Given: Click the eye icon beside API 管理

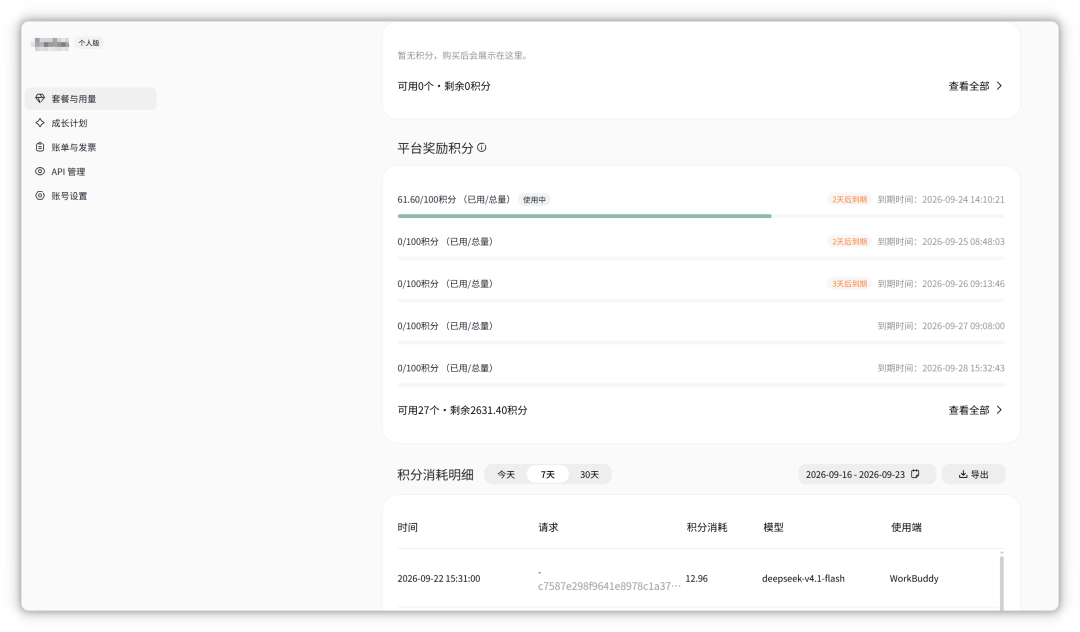Looking at the screenshot, I should (x=40, y=171).
